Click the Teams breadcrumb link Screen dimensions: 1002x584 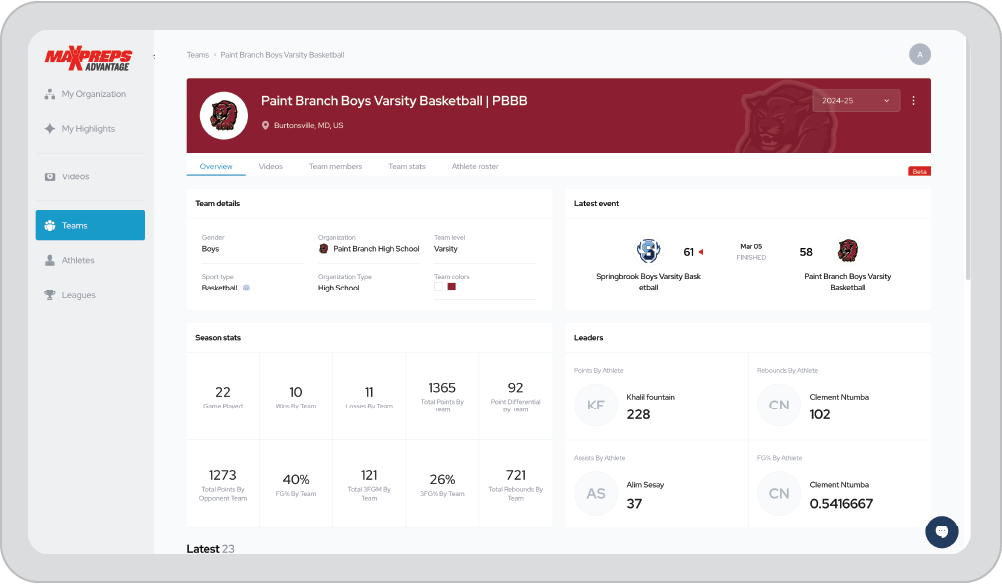pyautogui.click(x=198, y=55)
